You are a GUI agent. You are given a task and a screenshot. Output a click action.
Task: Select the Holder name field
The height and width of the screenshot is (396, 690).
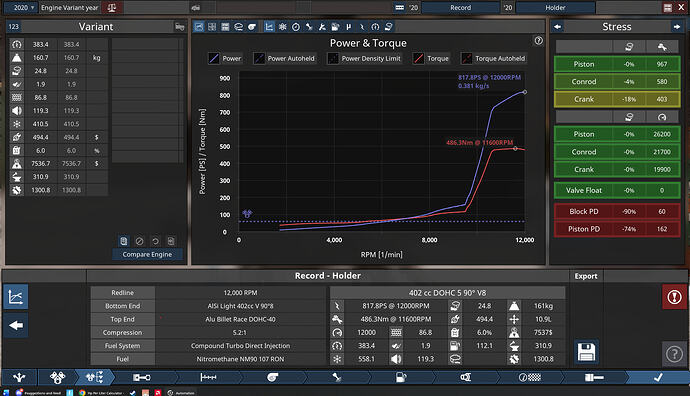[555, 7]
